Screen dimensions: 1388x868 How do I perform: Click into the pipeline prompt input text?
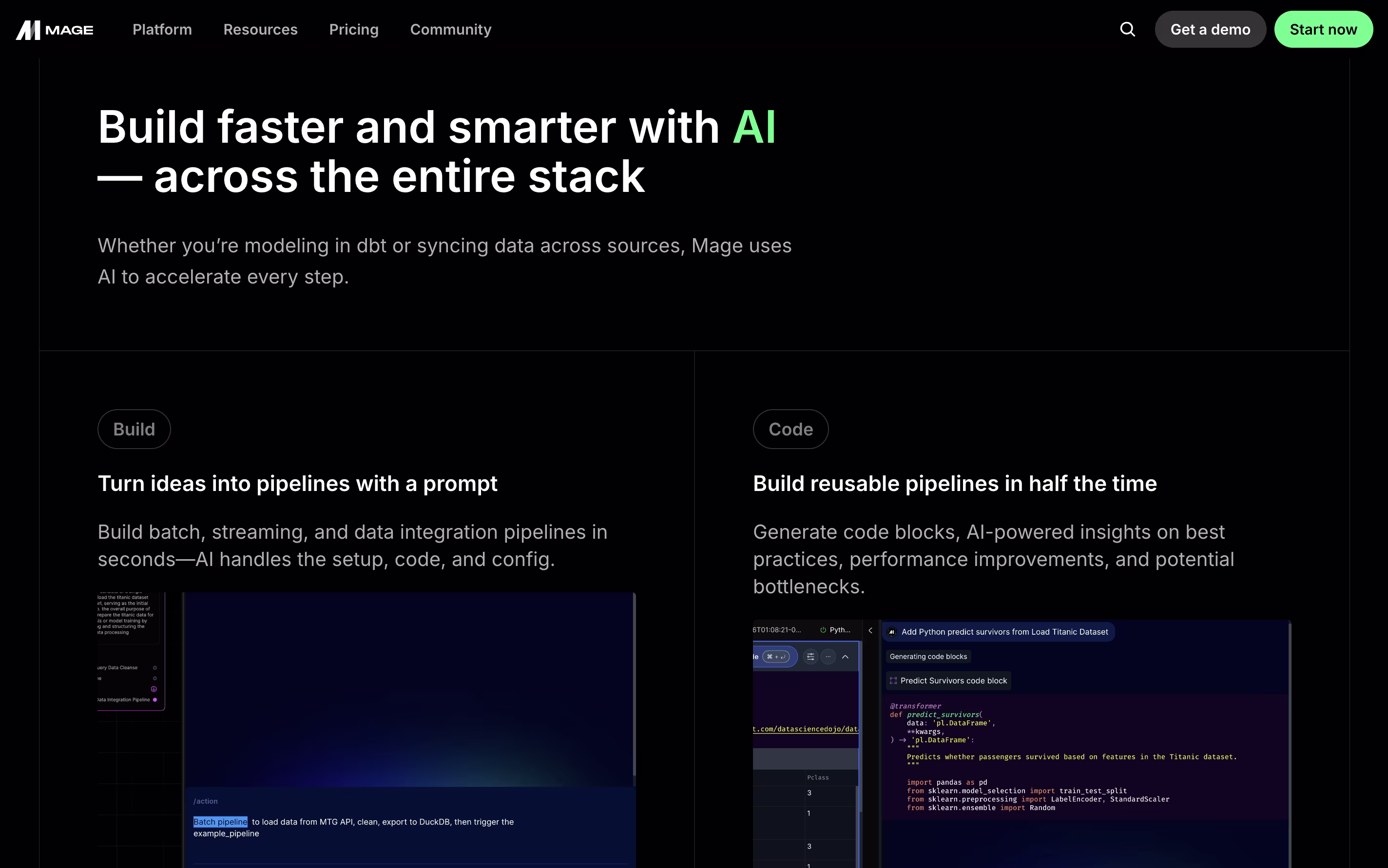354,827
